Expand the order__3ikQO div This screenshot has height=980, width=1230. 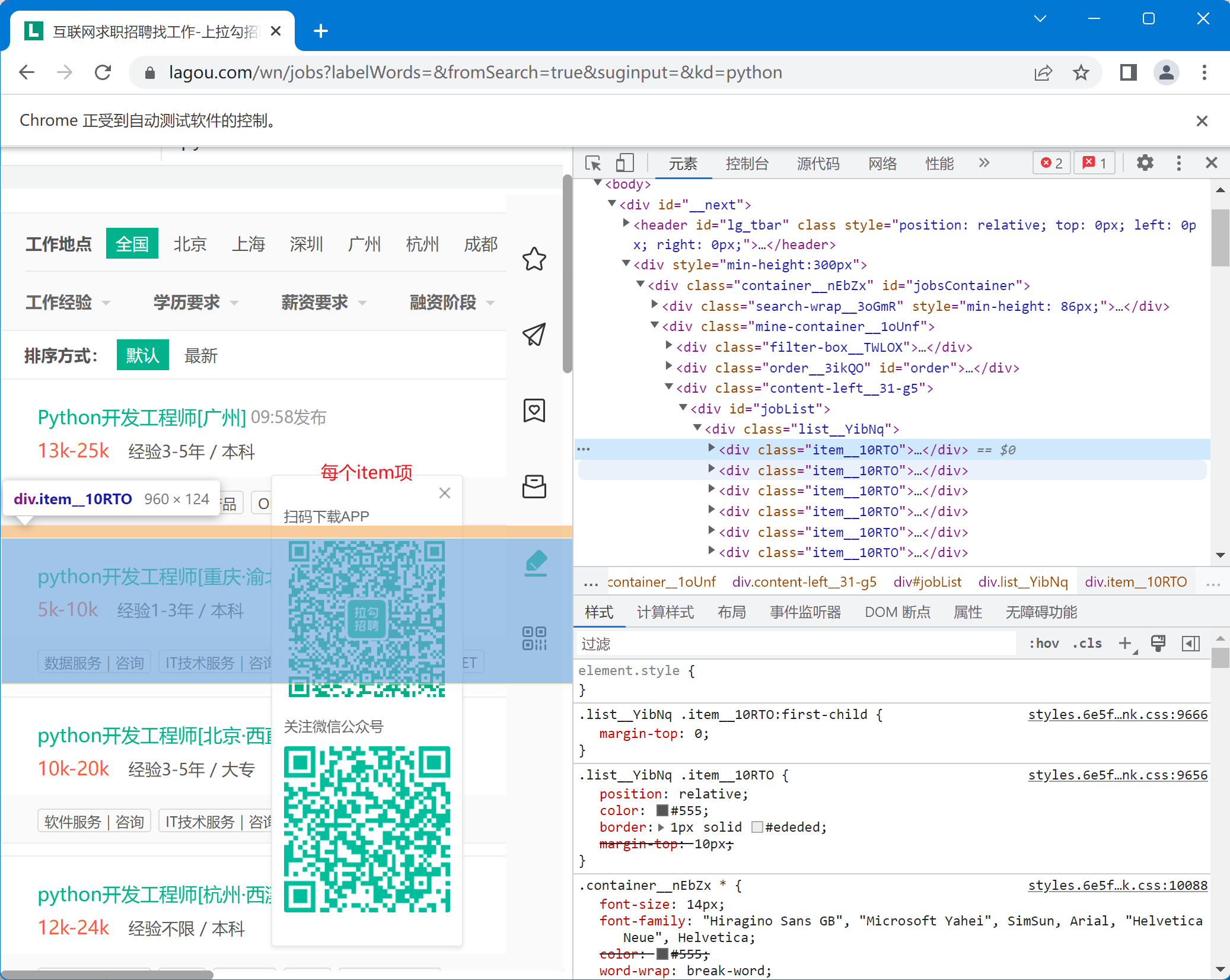(x=669, y=367)
